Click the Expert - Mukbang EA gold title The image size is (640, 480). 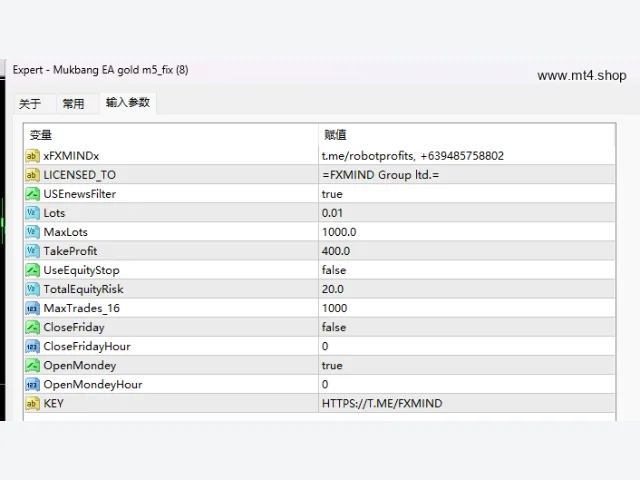pos(100,70)
